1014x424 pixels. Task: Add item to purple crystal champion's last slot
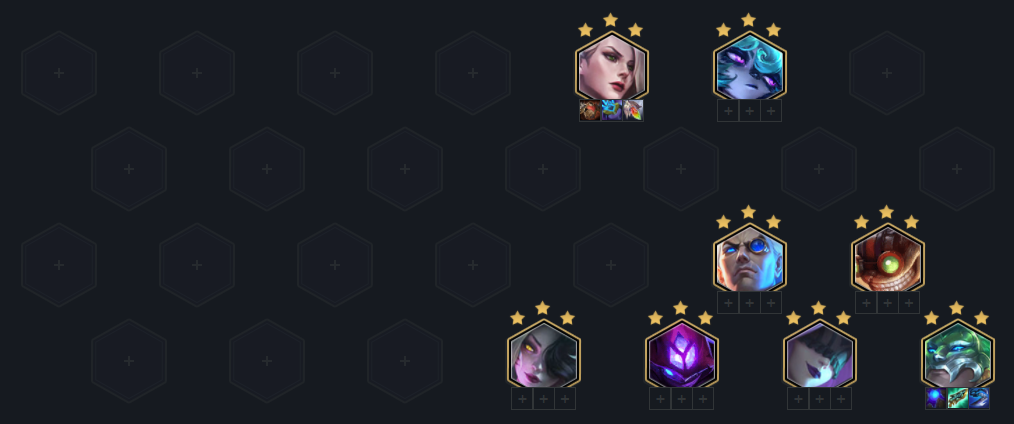(703, 398)
